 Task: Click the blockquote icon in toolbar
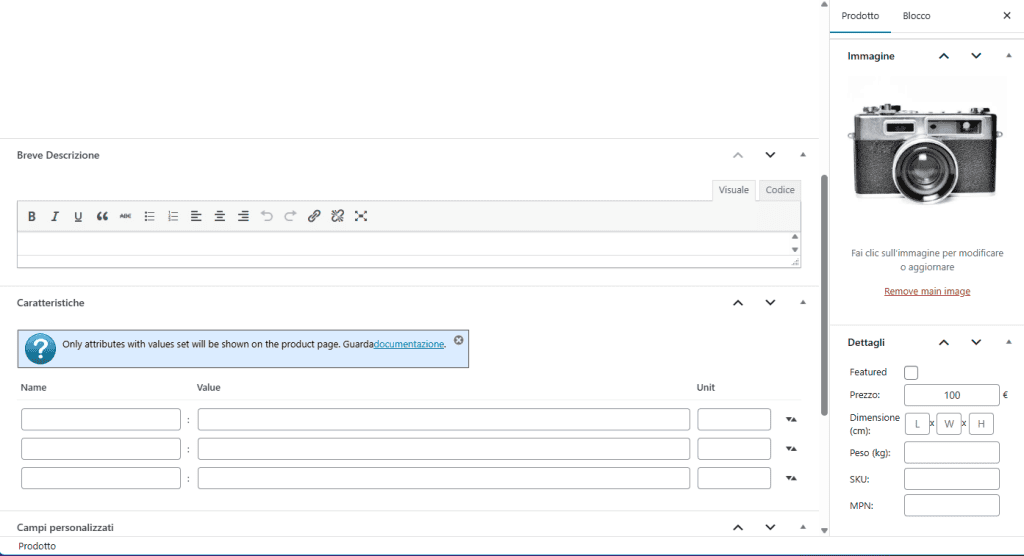pos(102,216)
